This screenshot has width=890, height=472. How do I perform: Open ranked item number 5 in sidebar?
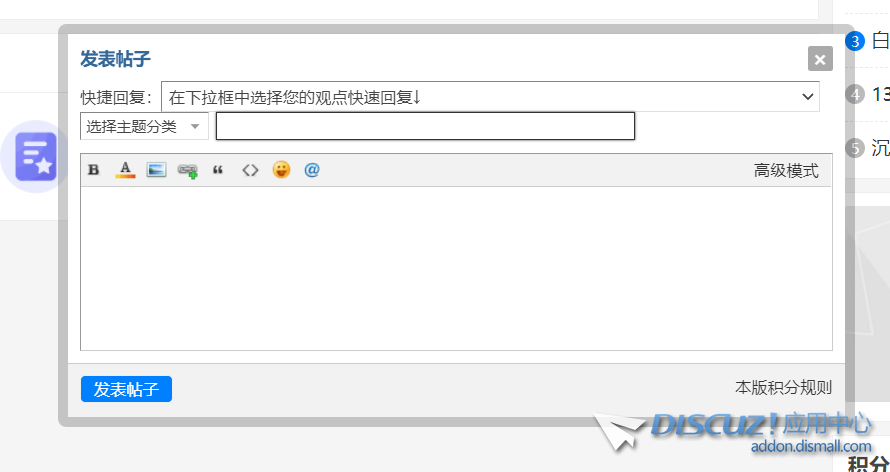pyautogui.click(x=867, y=148)
